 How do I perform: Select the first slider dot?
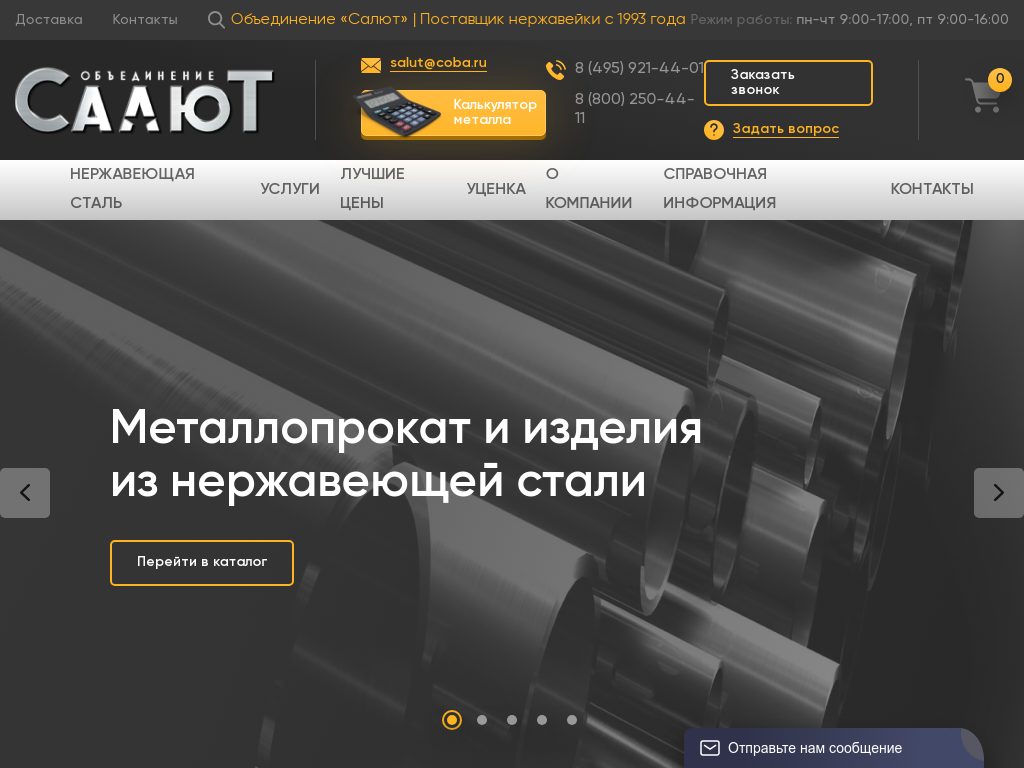pos(452,720)
